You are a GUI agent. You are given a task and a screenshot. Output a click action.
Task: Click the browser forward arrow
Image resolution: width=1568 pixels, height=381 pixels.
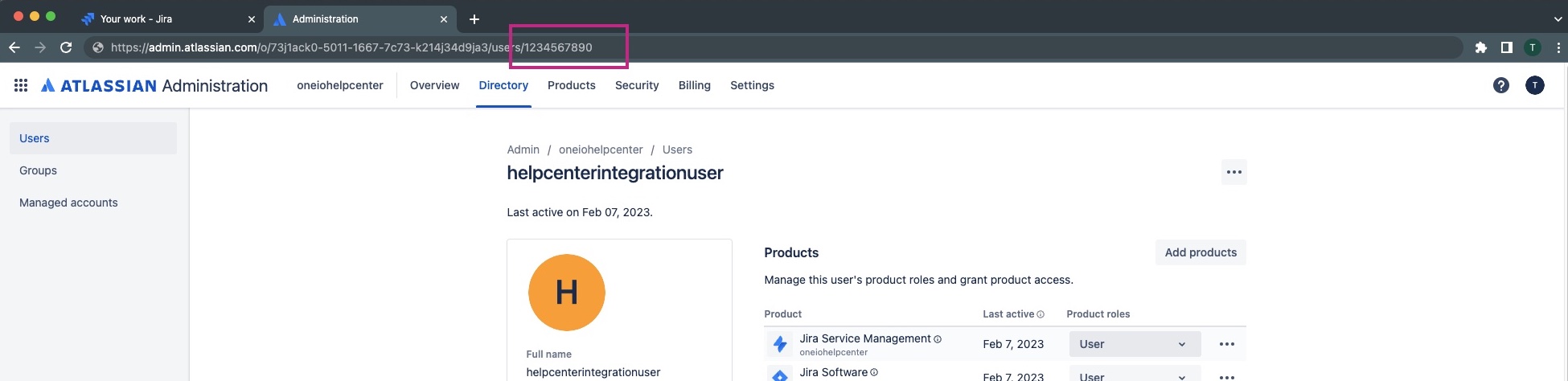pos(40,47)
